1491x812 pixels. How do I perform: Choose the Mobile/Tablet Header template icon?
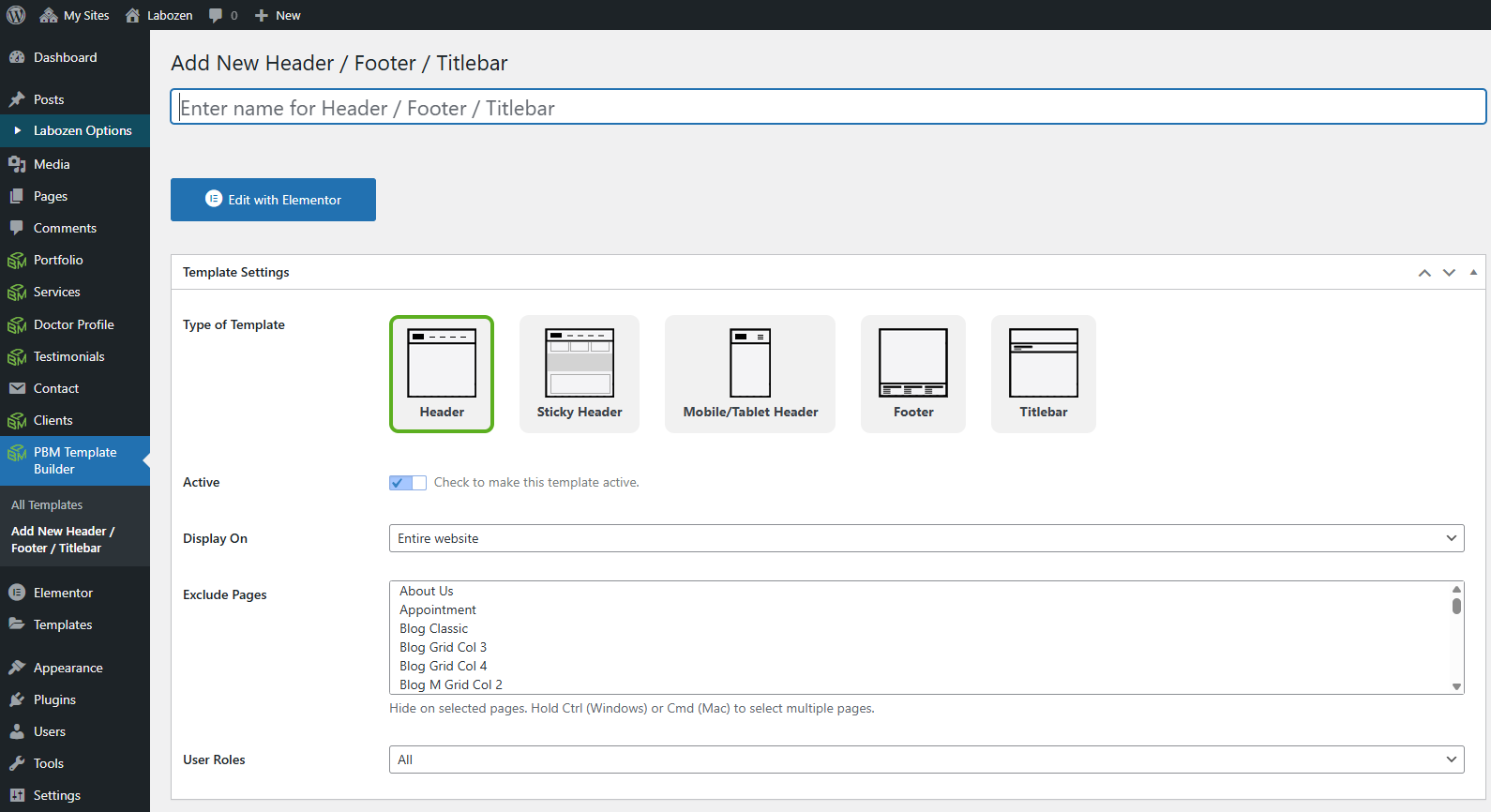click(750, 364)
